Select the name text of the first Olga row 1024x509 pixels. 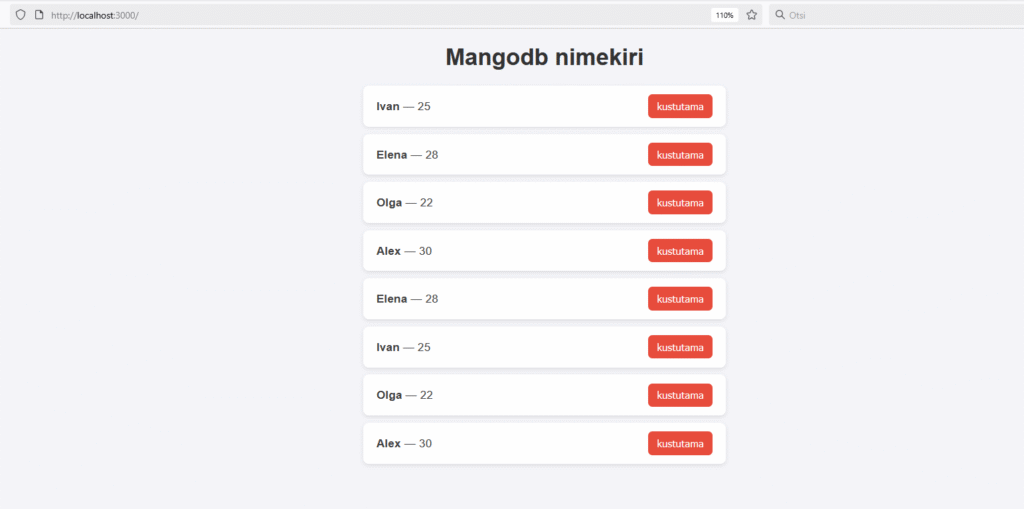click(389, 203)
